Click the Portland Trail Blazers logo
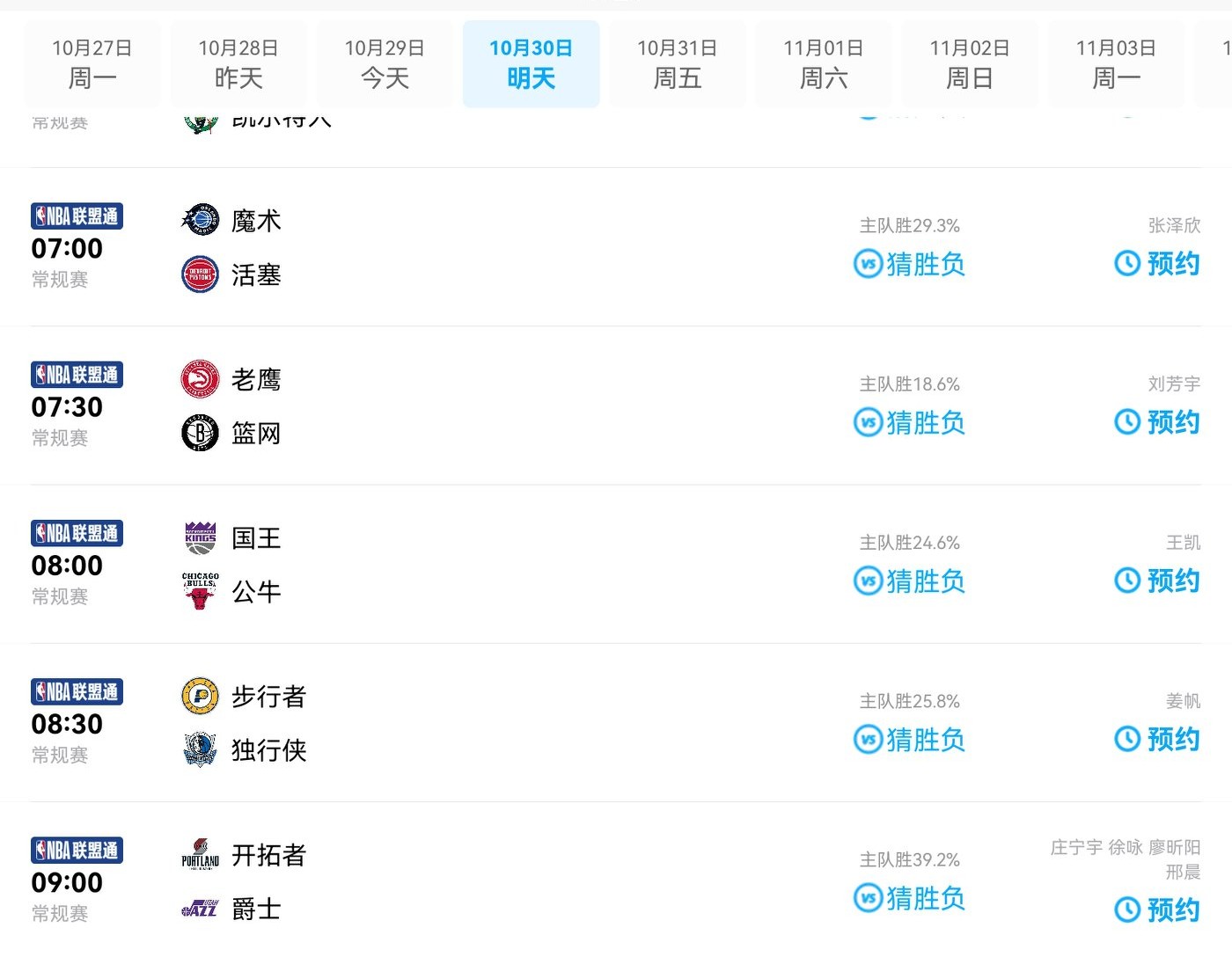The width and height of the screenshot is (1232, 957). click(200, 855)
